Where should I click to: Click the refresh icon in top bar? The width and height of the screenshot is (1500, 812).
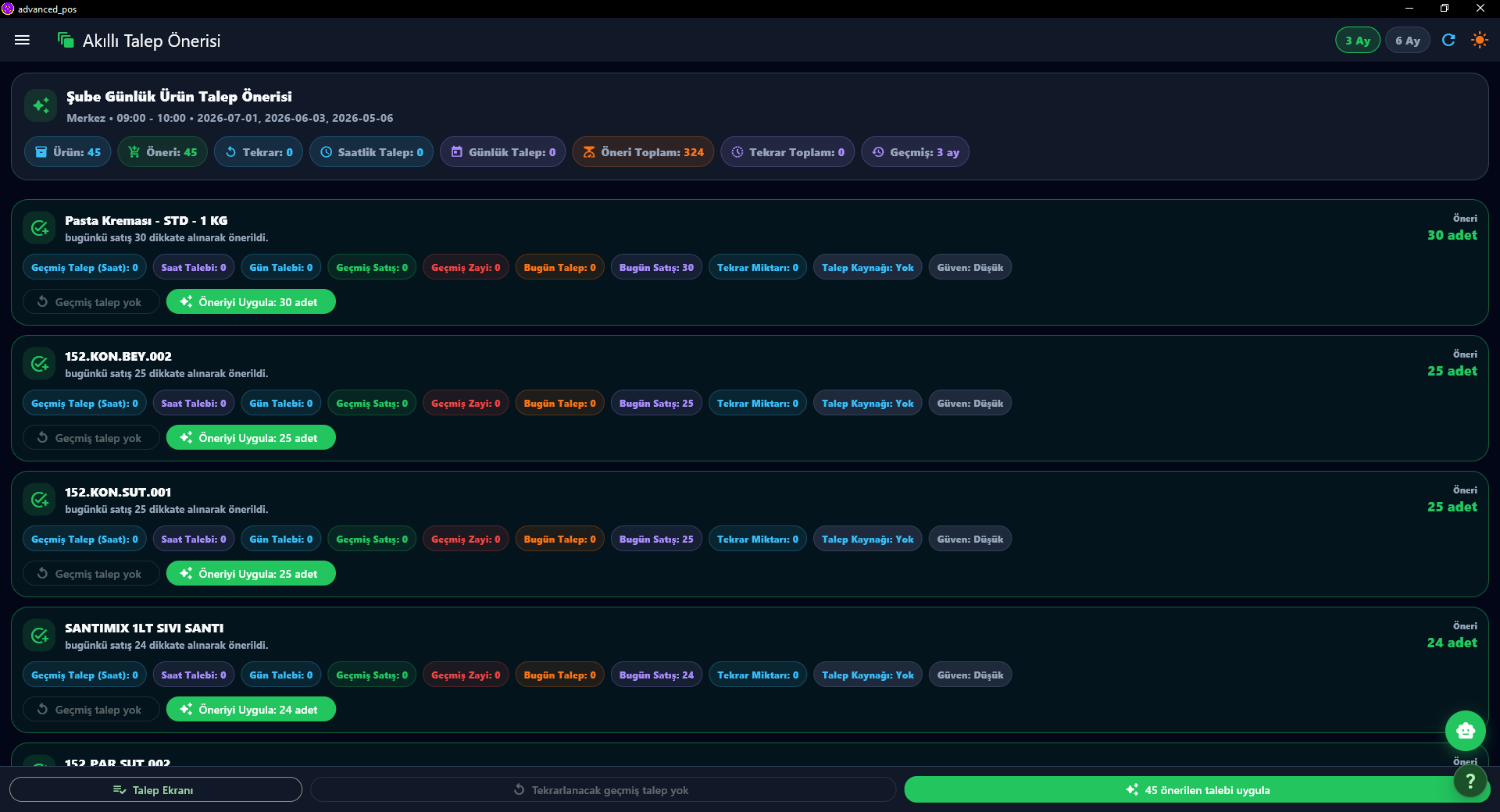[1448, 40]
